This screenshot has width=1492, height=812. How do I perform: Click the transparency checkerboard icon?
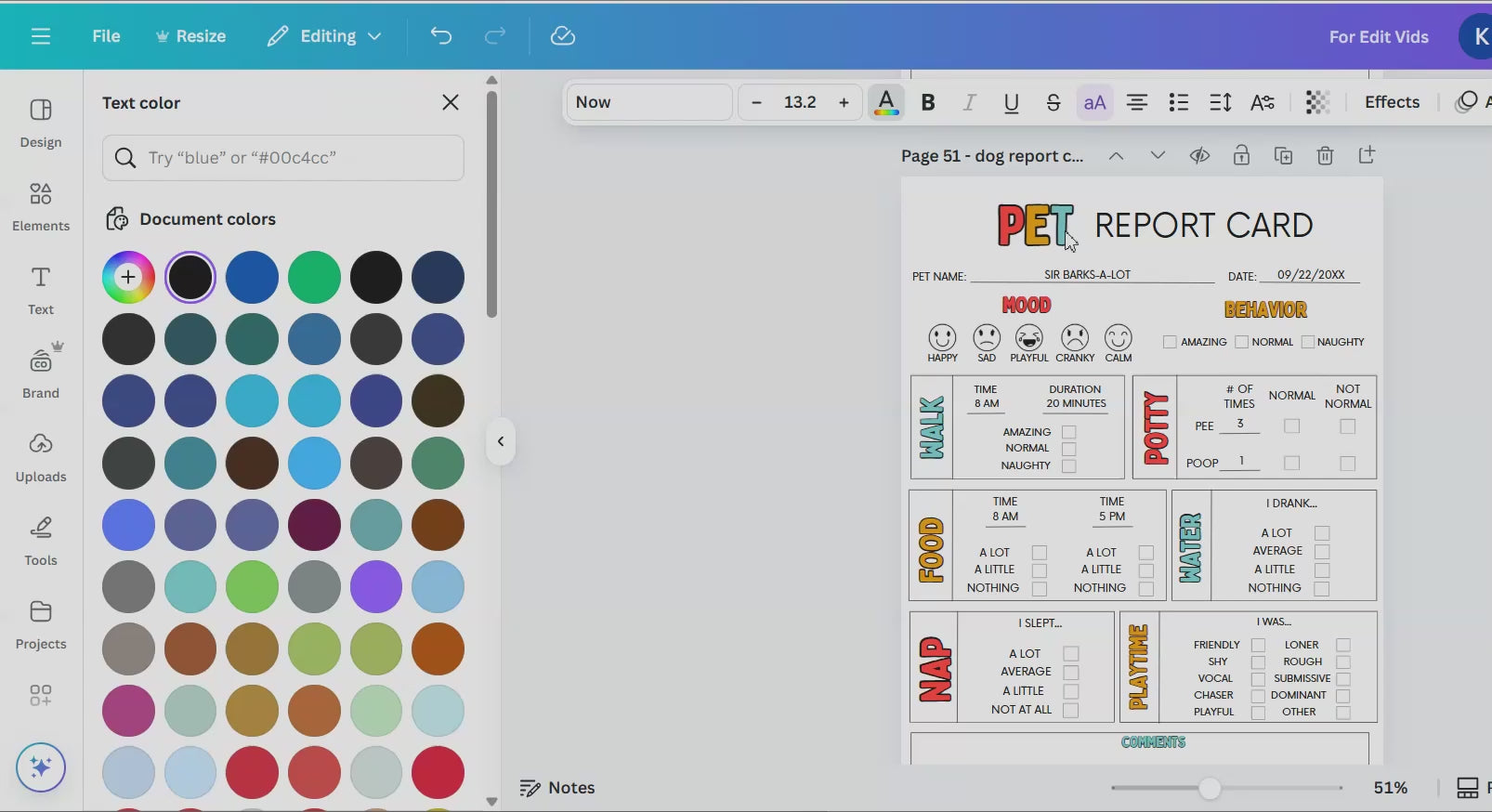(1316, 102)
